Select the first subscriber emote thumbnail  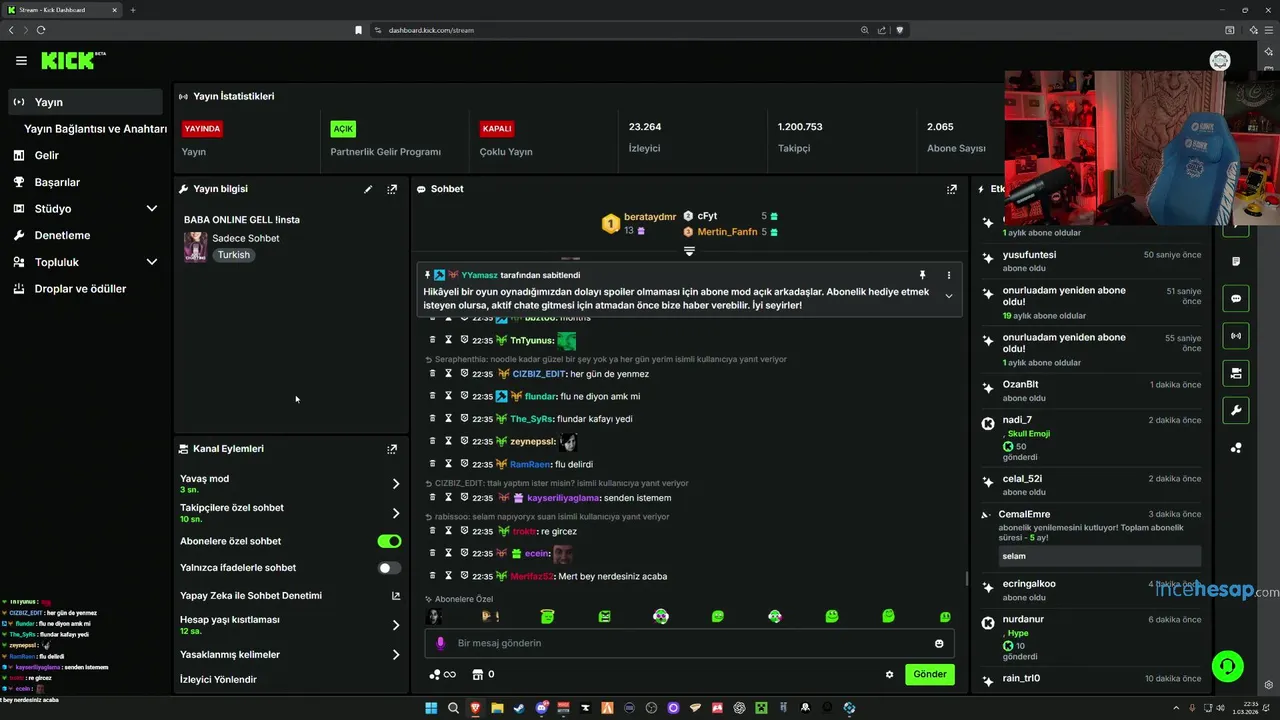point(434,617)
